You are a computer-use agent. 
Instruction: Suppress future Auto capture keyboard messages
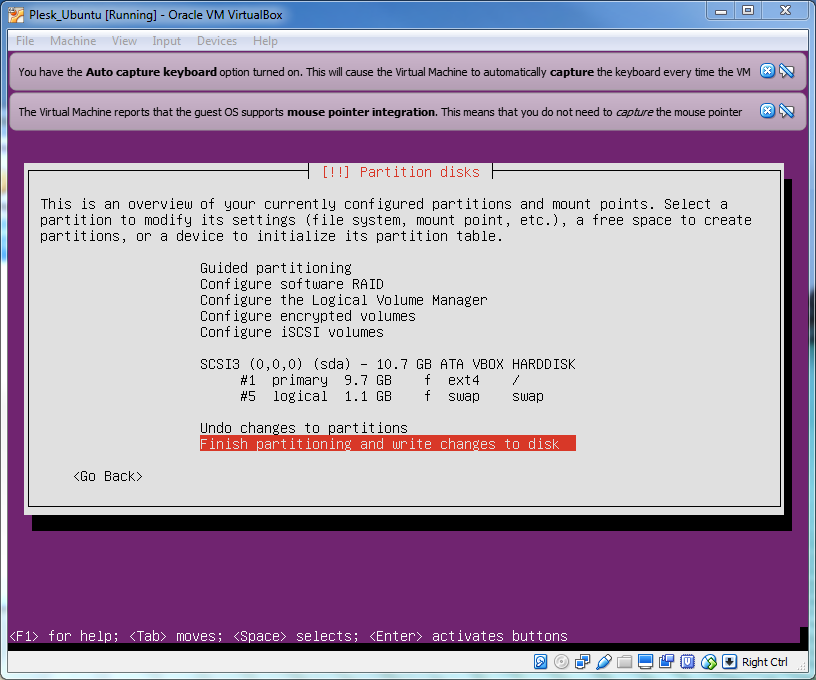tap(786, 71)
